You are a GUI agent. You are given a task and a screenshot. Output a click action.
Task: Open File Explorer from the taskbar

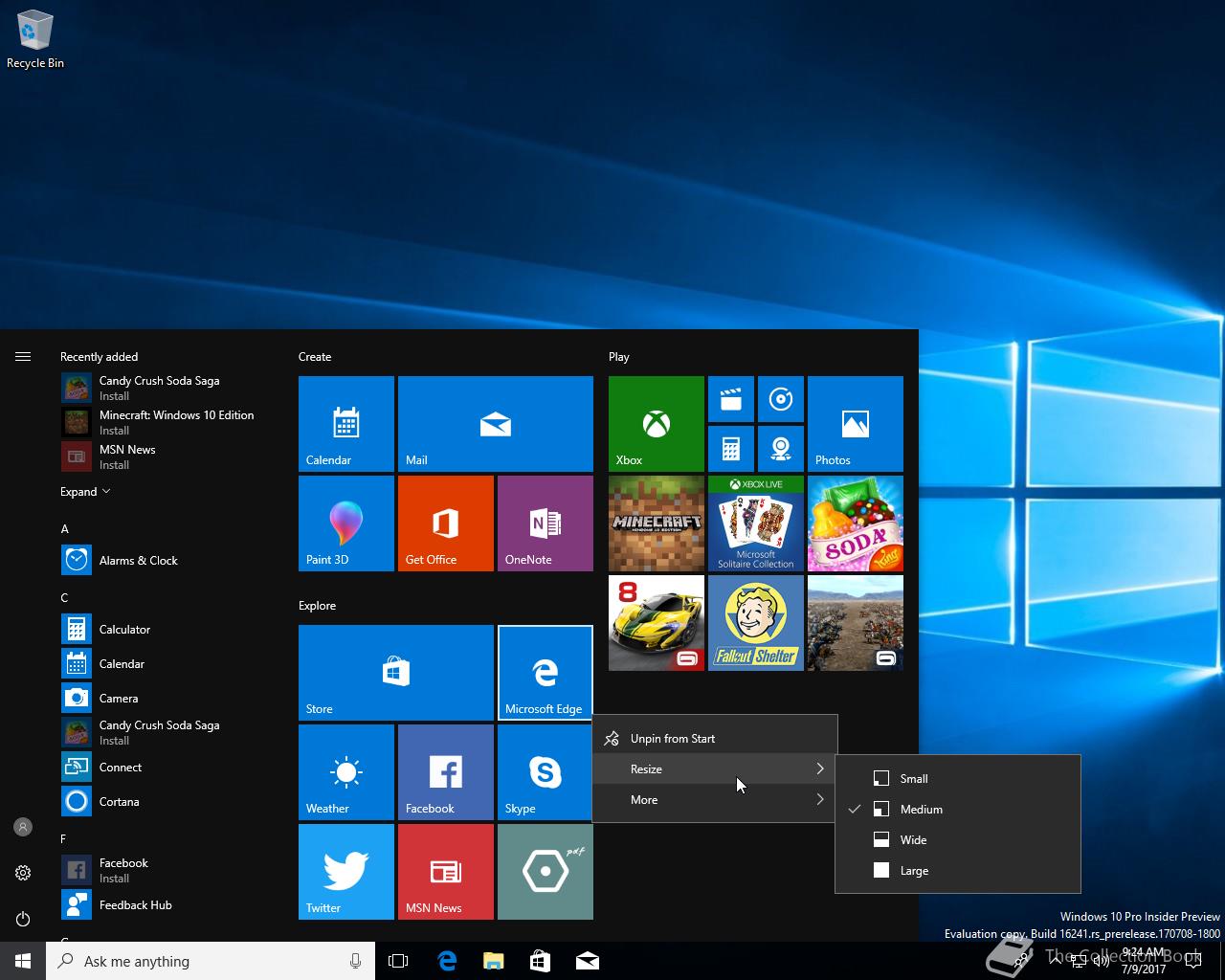tap(493, 961)
